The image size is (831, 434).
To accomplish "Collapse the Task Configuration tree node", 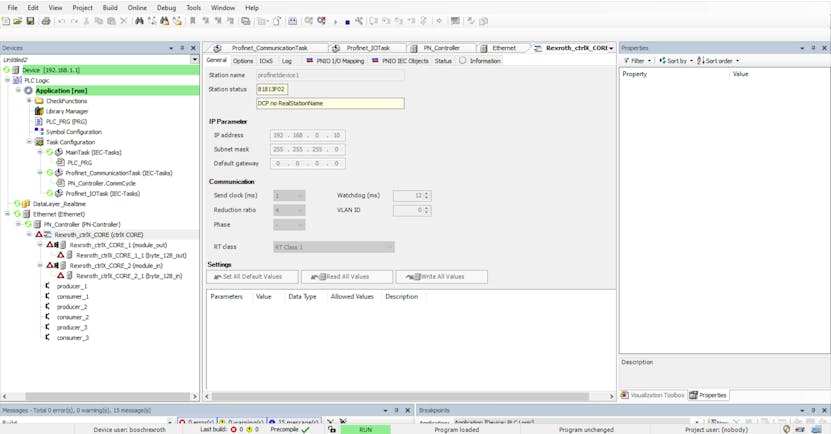I will (29, 142).
